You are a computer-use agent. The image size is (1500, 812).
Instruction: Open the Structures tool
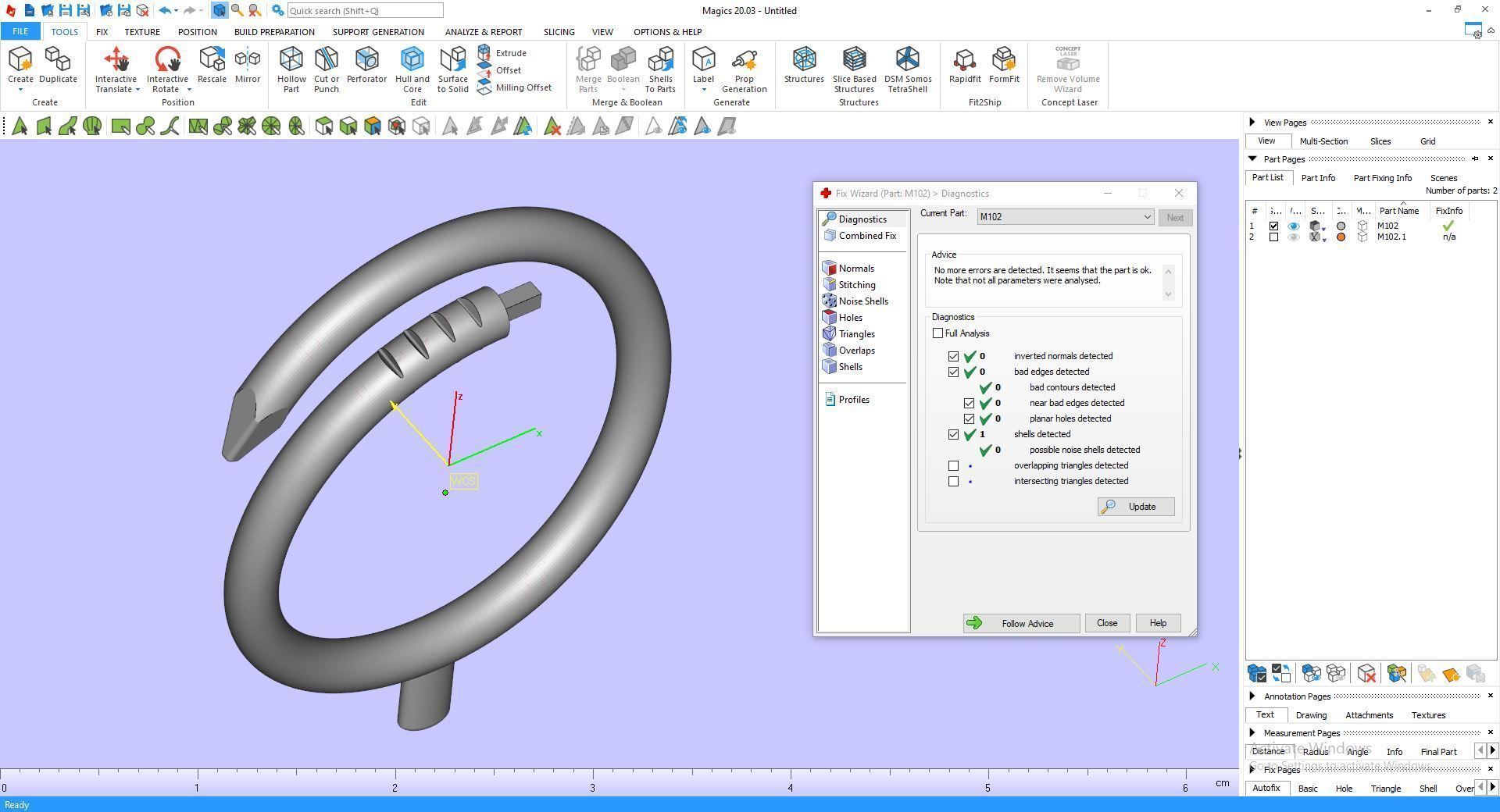tap(804, 65)
